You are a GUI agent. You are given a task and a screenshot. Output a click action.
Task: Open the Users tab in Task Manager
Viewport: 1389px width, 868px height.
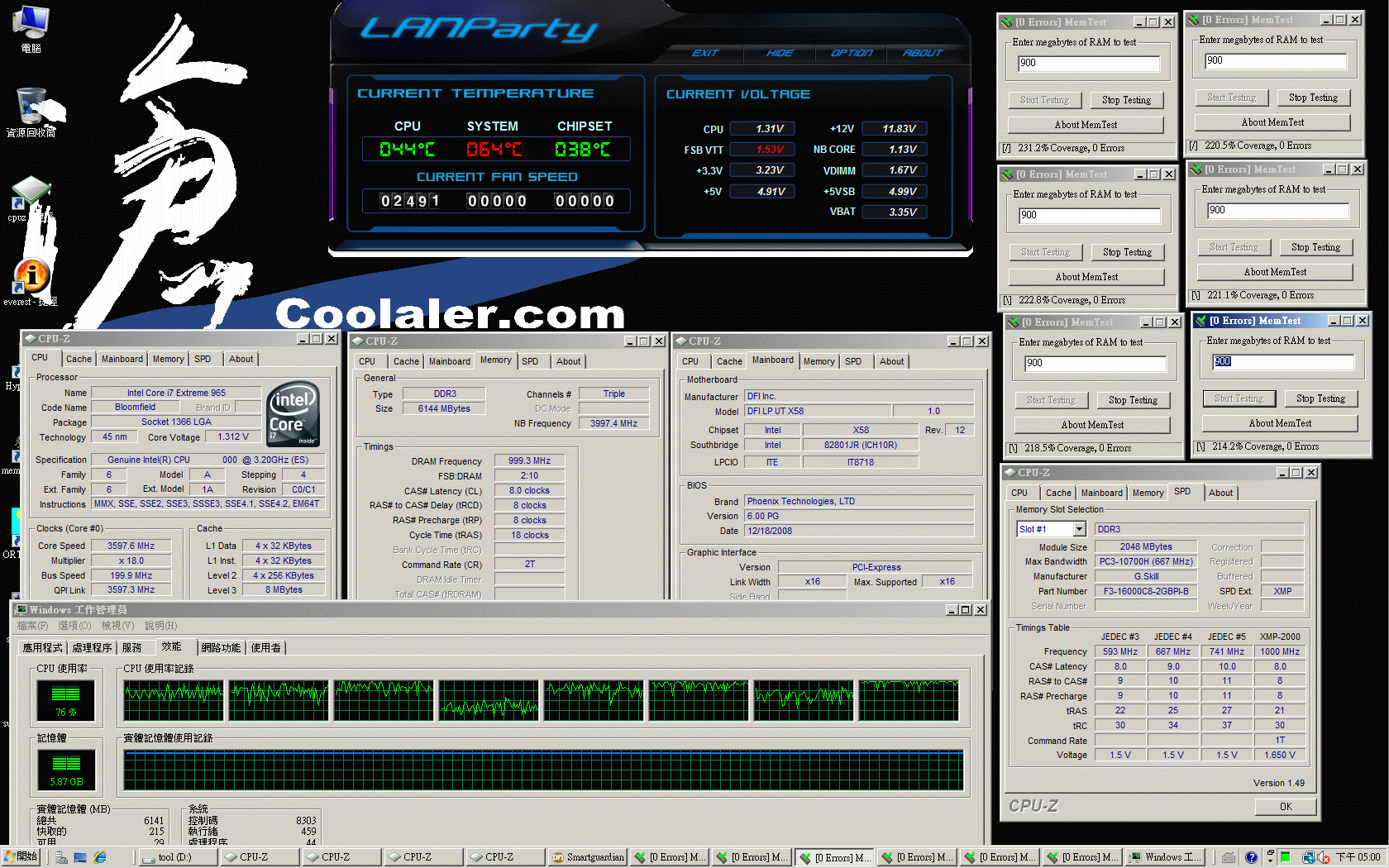click(x=266, y=648)
